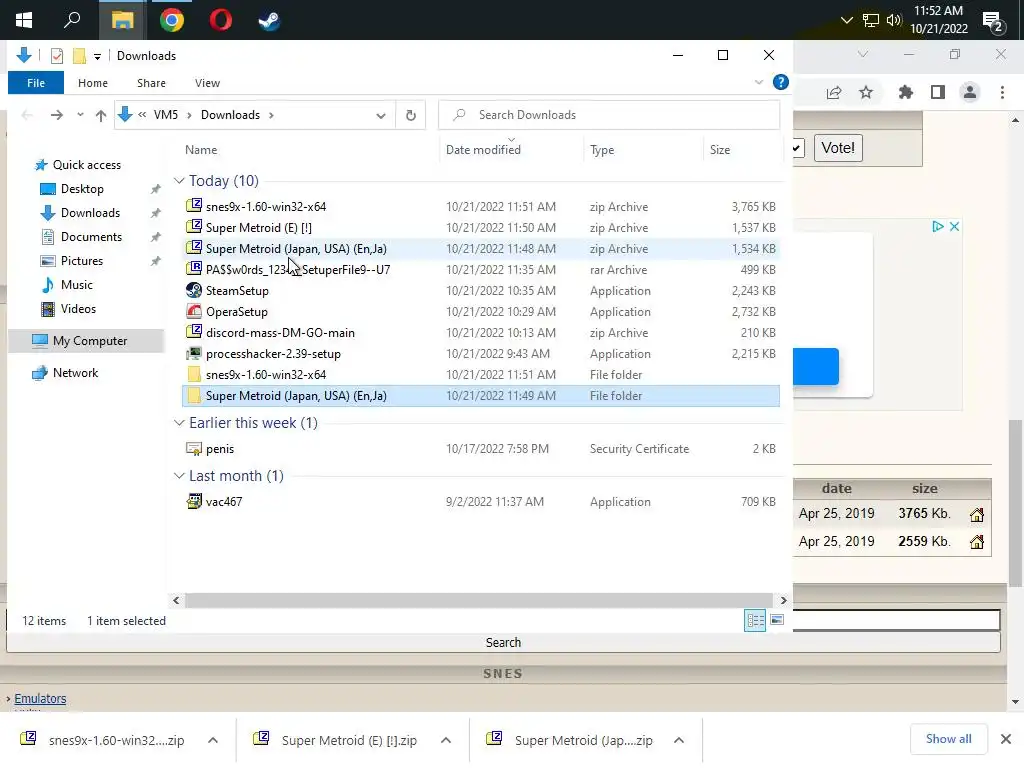Switch to large icons view layout
The height and width of the screenshot is (768, 1024).
tap(777, 620)
